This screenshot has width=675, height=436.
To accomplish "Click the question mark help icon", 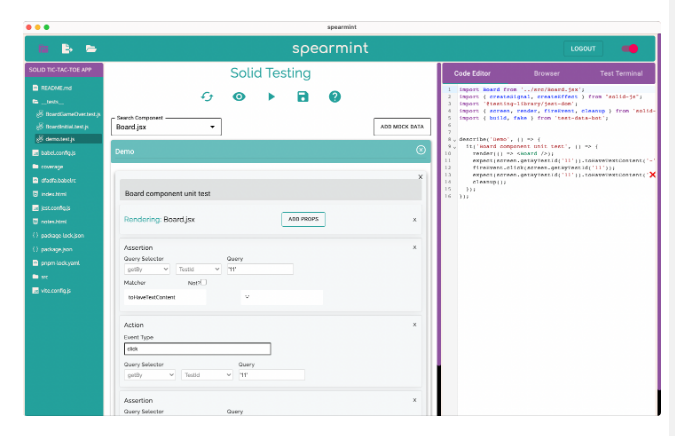I will click(334, 97).
